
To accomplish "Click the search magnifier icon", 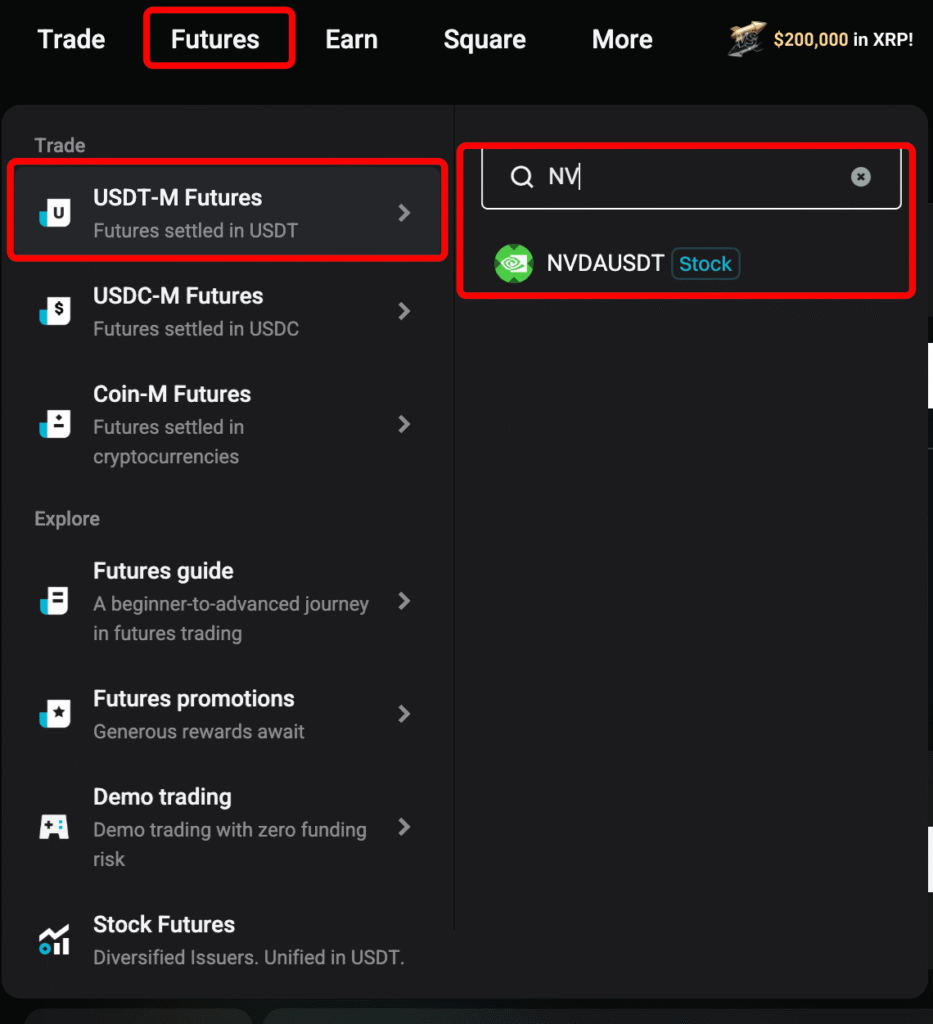I will 522,177.
